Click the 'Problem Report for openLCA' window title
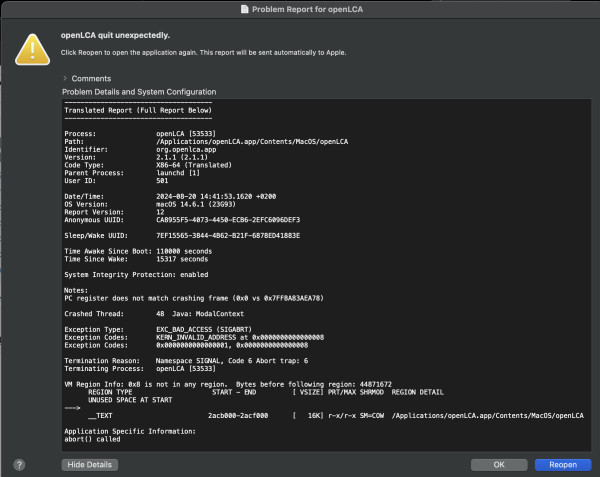The height and width of the screenshot is (477, 600). [307, 9]
